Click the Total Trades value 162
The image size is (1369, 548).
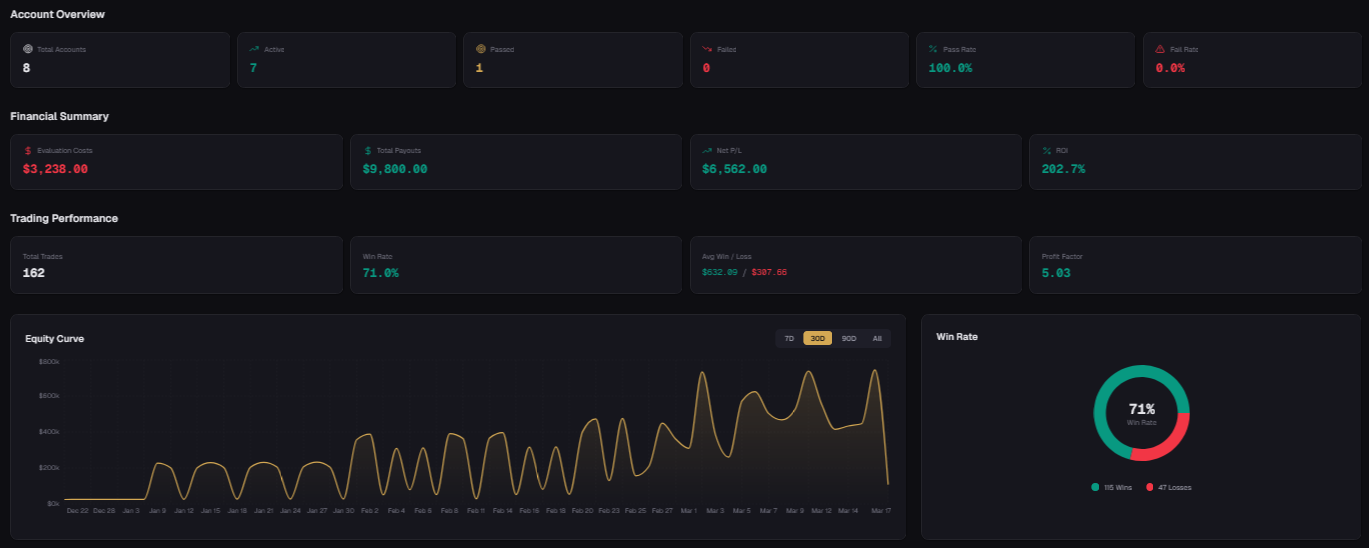click(33, 273)
